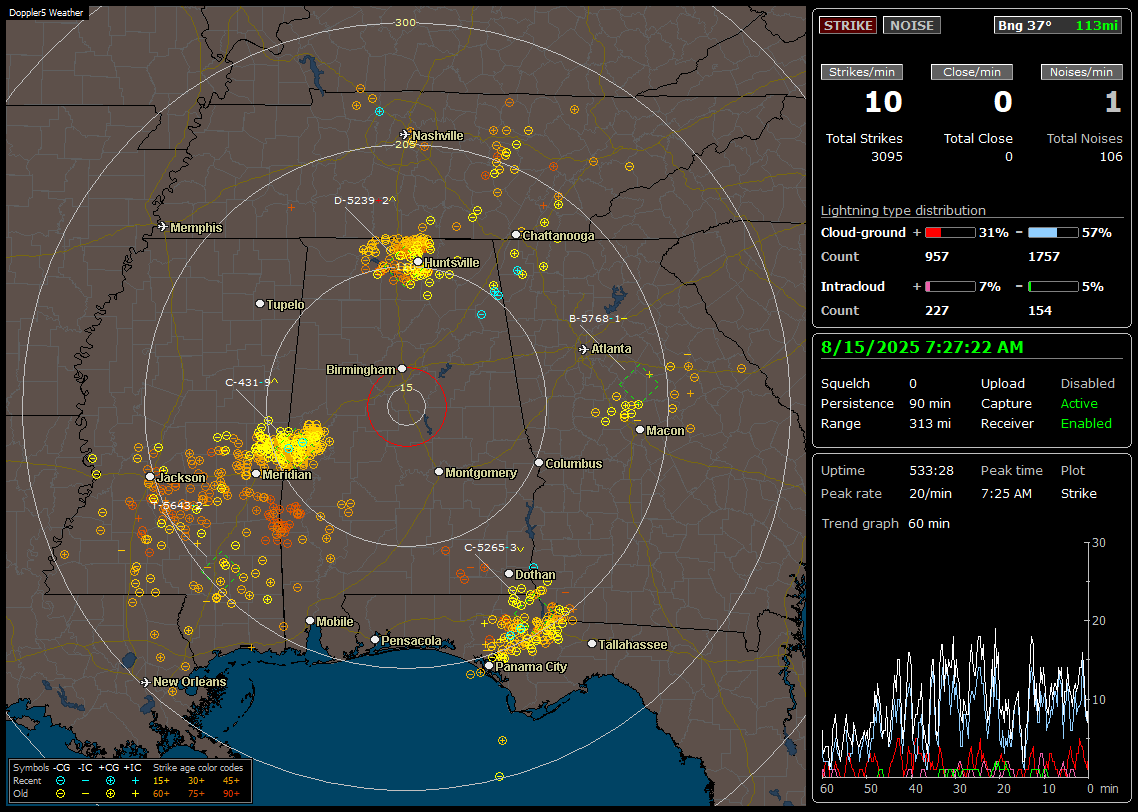Click the Tallahassee city marker
Viewport: 1138px width, 812px height.
pos(592,644)
